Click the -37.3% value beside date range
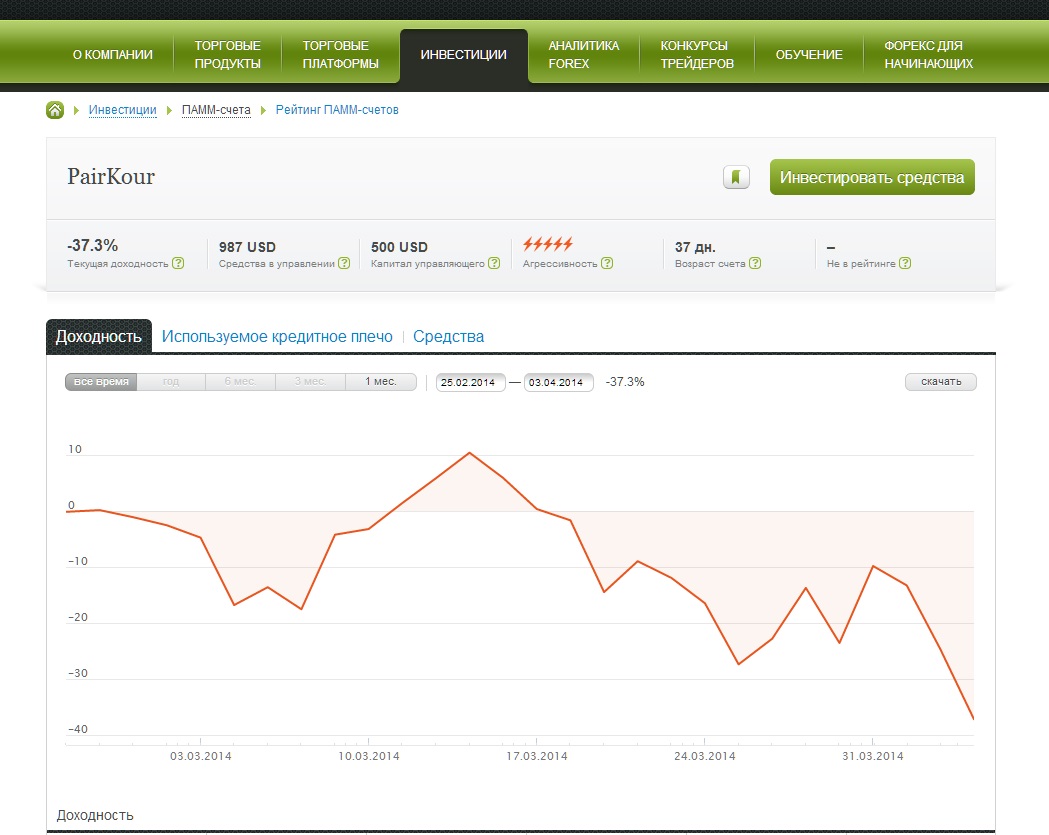Screen dimensions: 1049x835 click(x=625, y=381)
